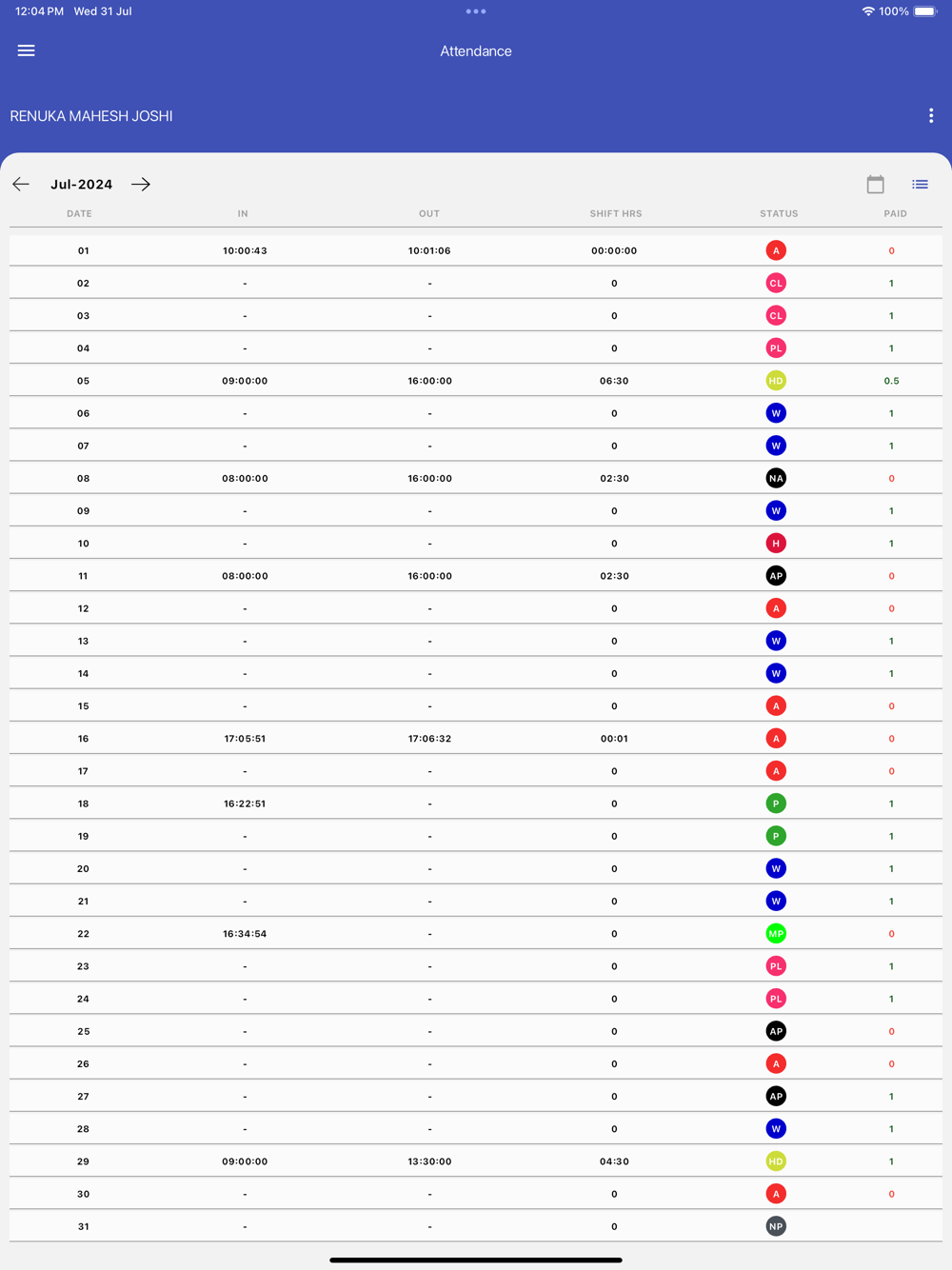Tap the HD status badge on date 29

click(776, 1161)
